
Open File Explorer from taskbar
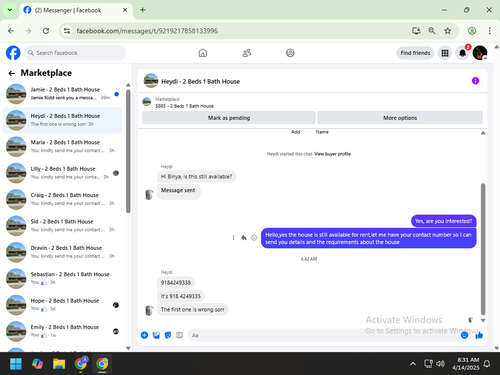pyautogui.click(x=59, y=364)
